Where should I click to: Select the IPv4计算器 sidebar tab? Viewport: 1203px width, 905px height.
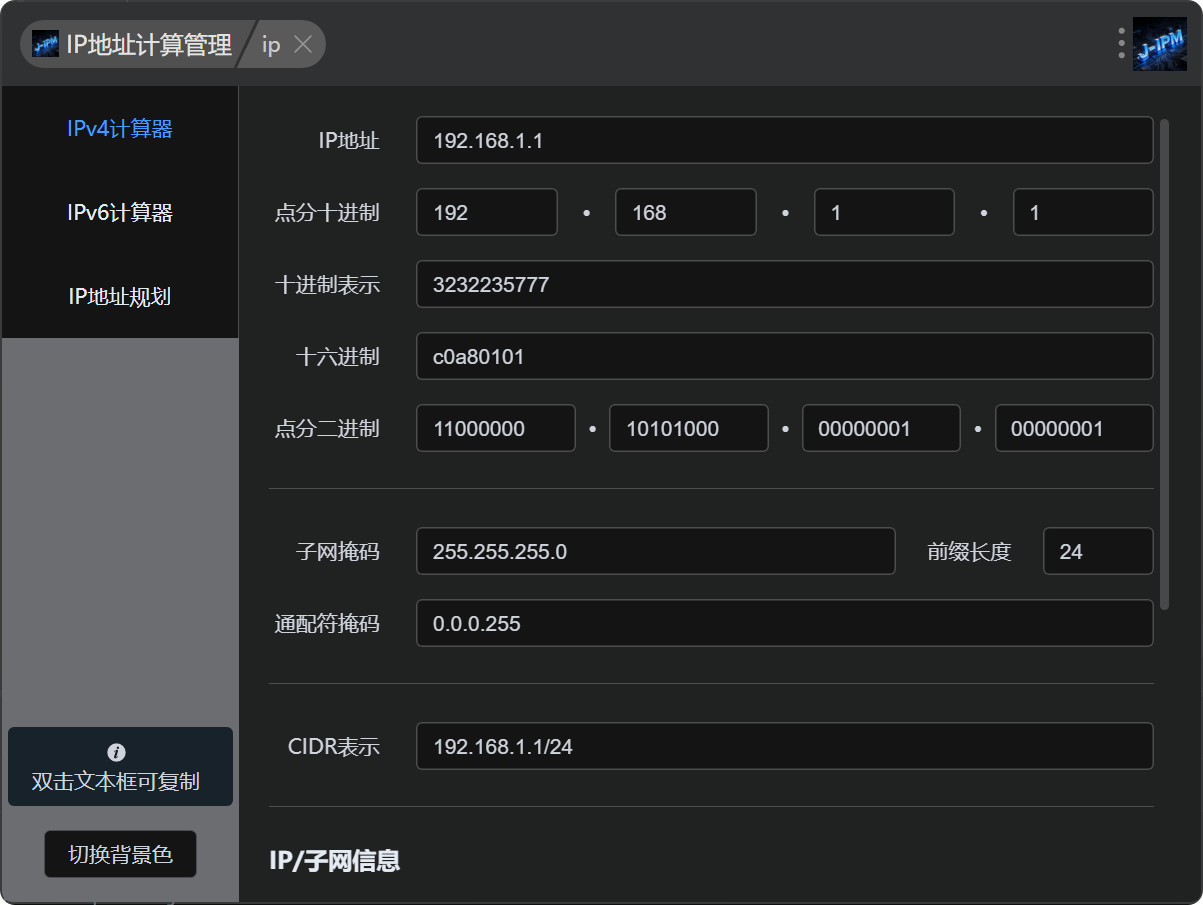(120, 129)
